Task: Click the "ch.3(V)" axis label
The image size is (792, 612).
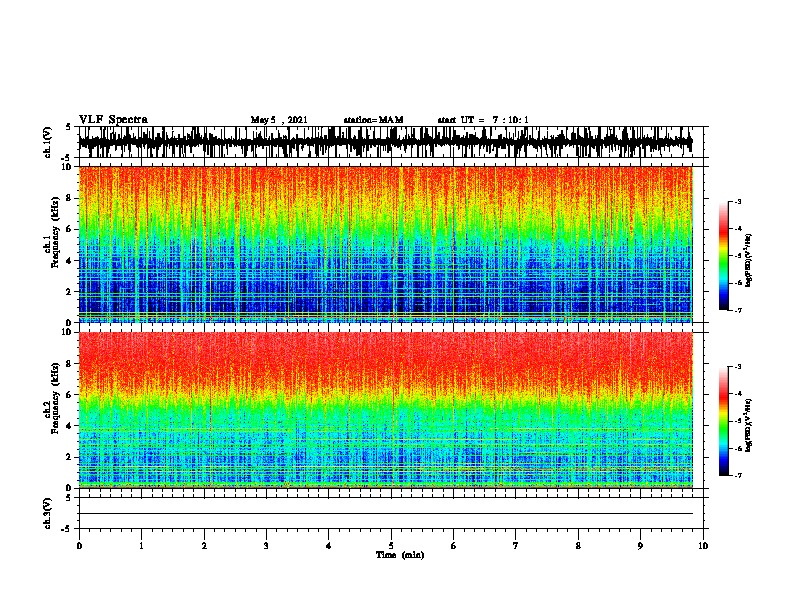Action: click(x=48, y=513)
